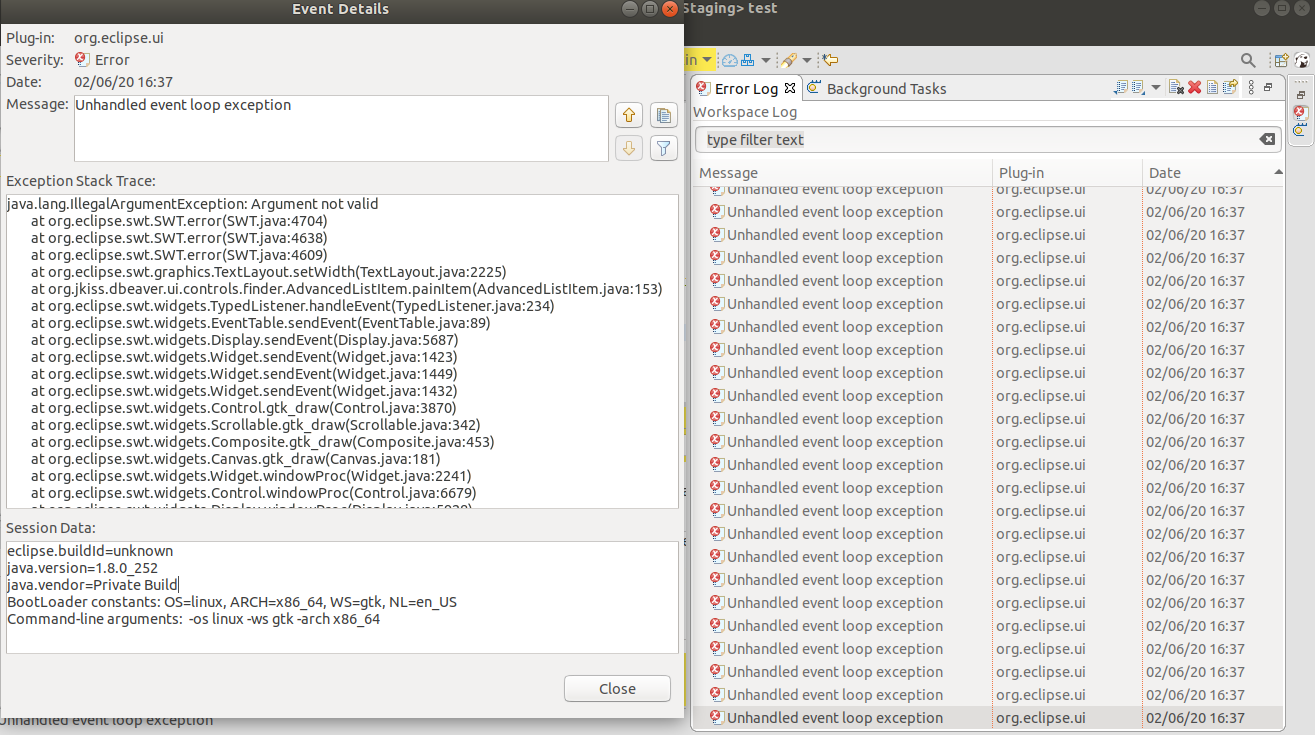Open the dashboard gauge toolbar icon
This screenshot has height=735, width=1315.
tap(729, 61)
